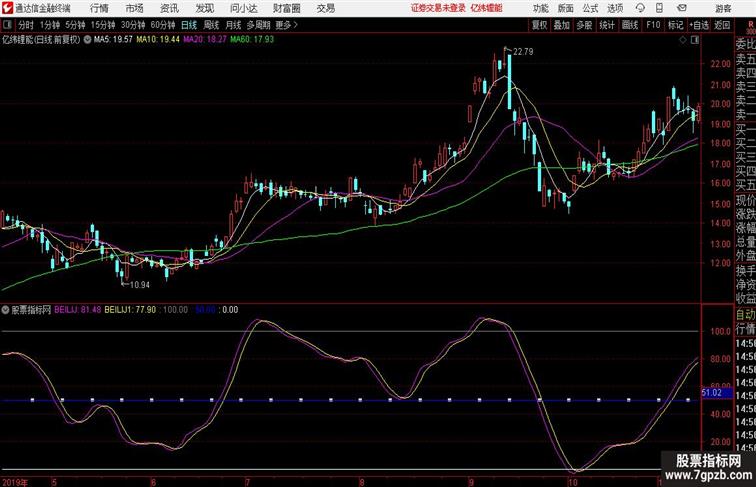Click the MA20: 18.27 value
Screen dimensions: 756x487
205,40
